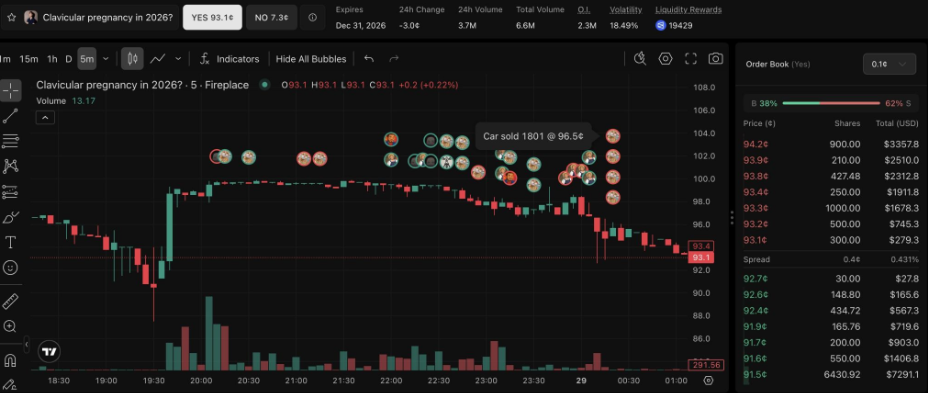Click the 93.1 current price label
This screenshot has width=928, height=393.
coord(701,257)
